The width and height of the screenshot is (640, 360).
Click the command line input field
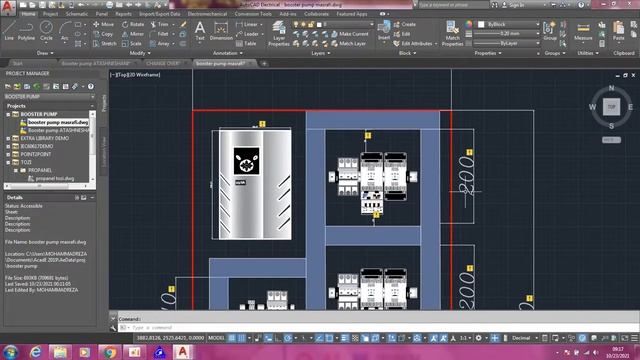[380, 327]
